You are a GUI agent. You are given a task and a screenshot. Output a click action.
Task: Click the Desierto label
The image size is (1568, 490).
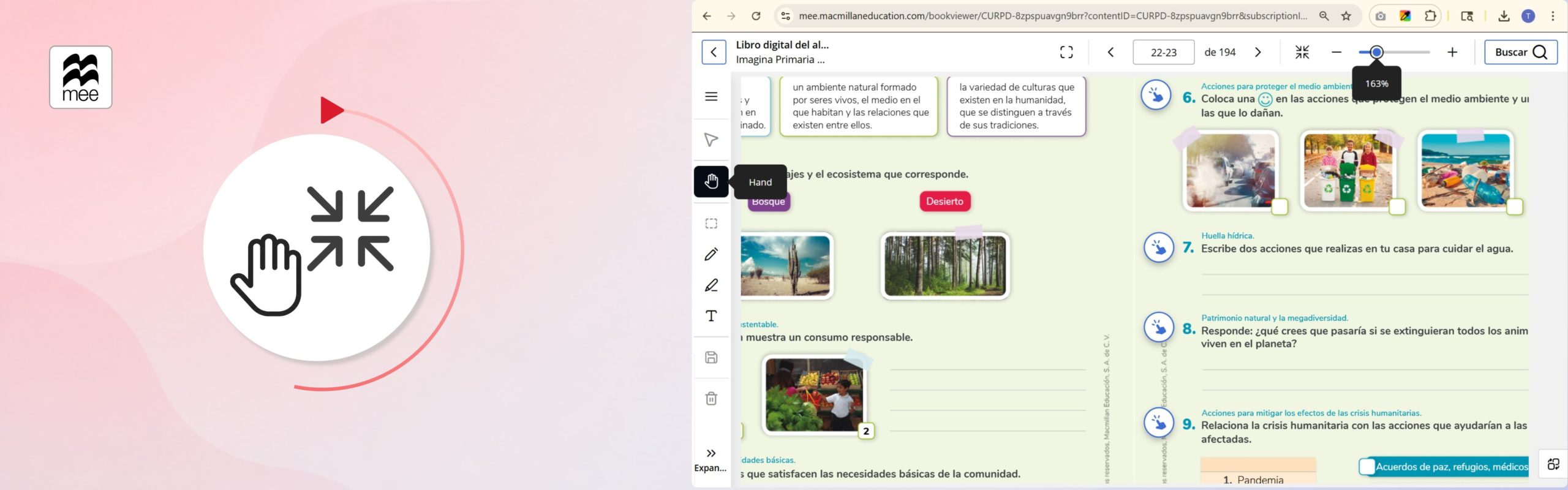point(944,201)
